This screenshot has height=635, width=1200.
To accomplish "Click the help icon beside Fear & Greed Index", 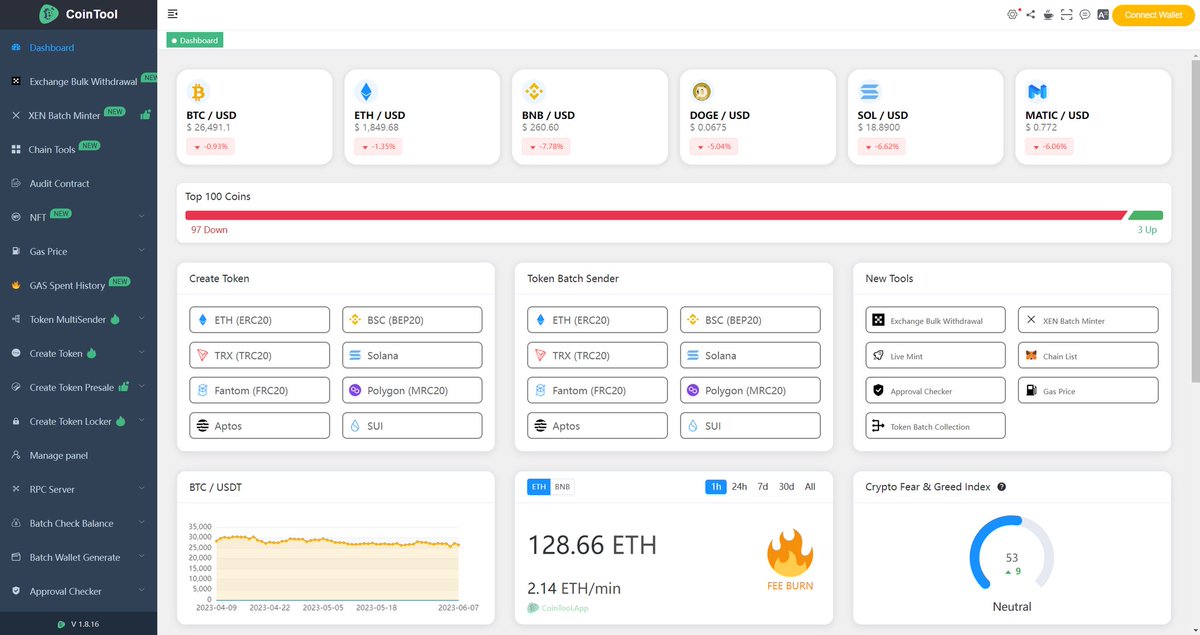I will (x=1001, y=487).
